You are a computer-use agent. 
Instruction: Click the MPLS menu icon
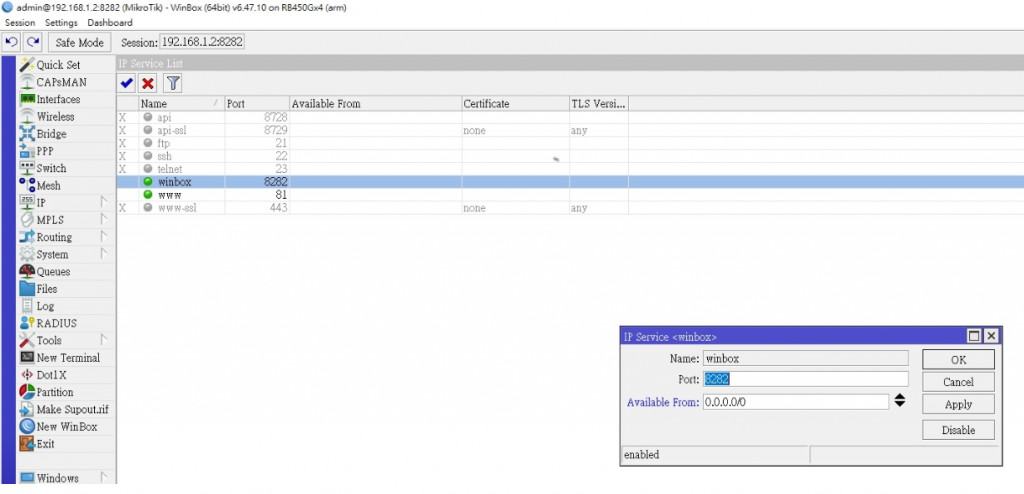tap(27, 220)
